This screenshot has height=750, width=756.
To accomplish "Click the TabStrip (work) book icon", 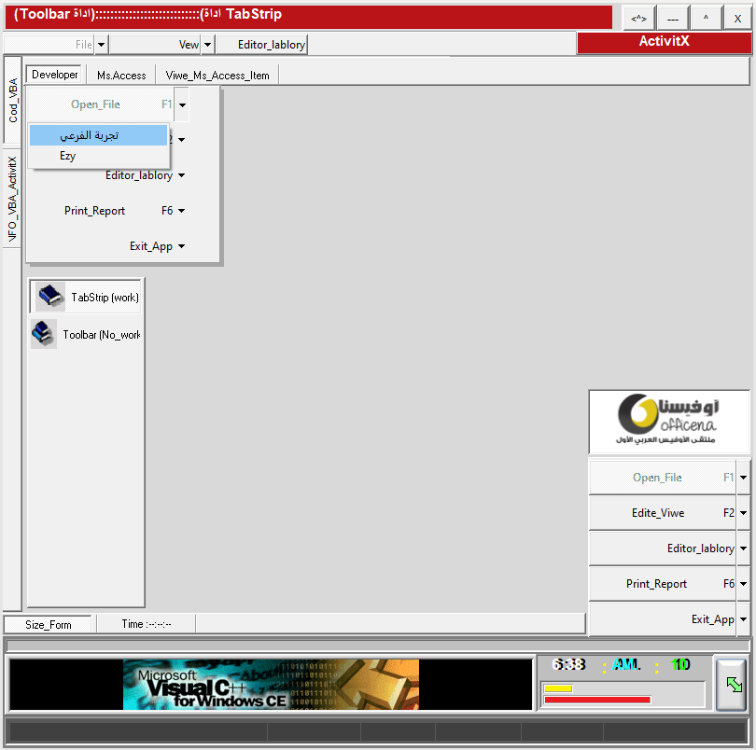I will click(50, 297).
